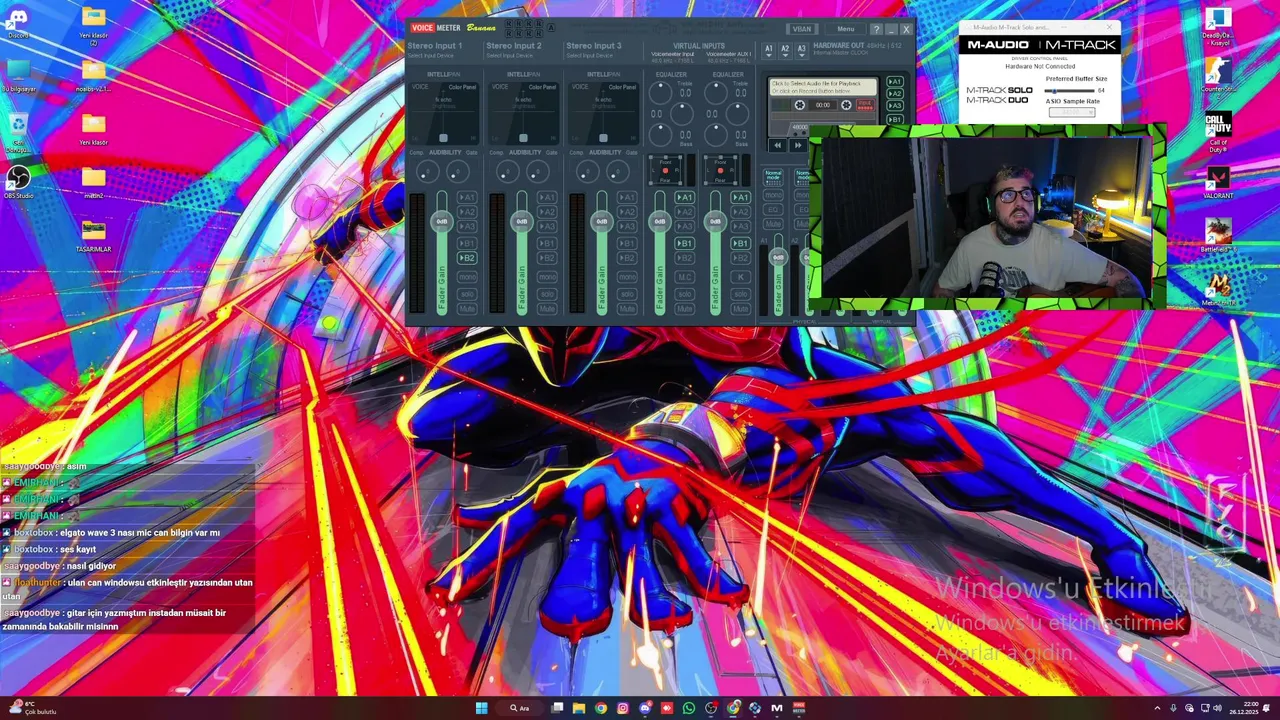Open File Explorer from taskbar
Screen dimensions: 1280x720
tap(579, 708)
